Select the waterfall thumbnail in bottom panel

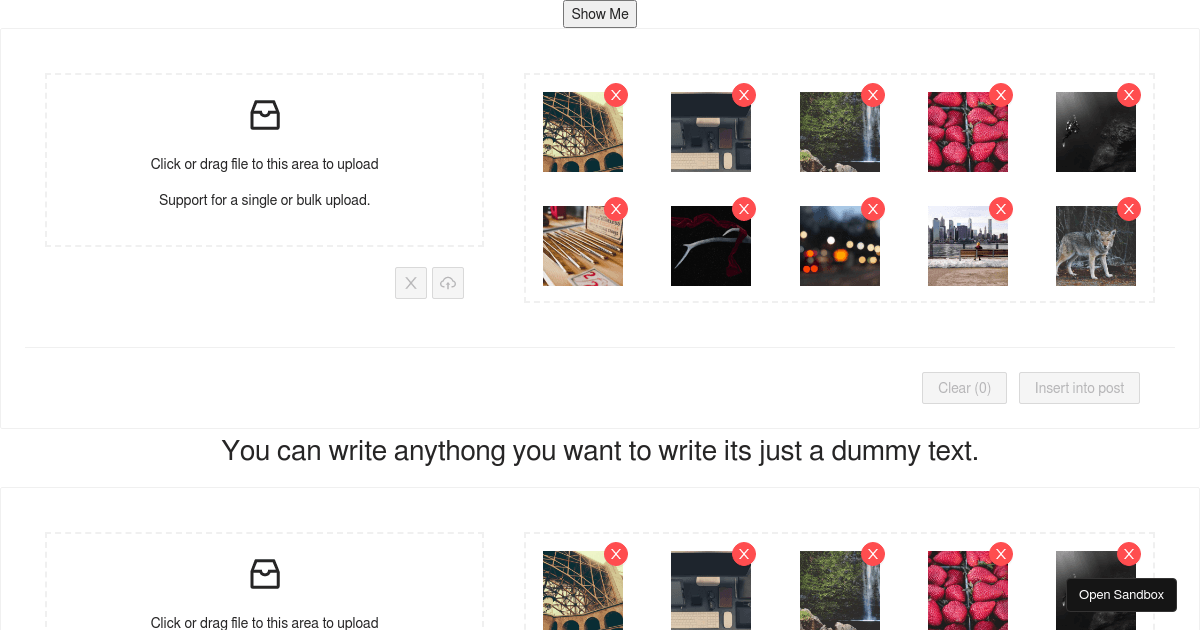840,591
